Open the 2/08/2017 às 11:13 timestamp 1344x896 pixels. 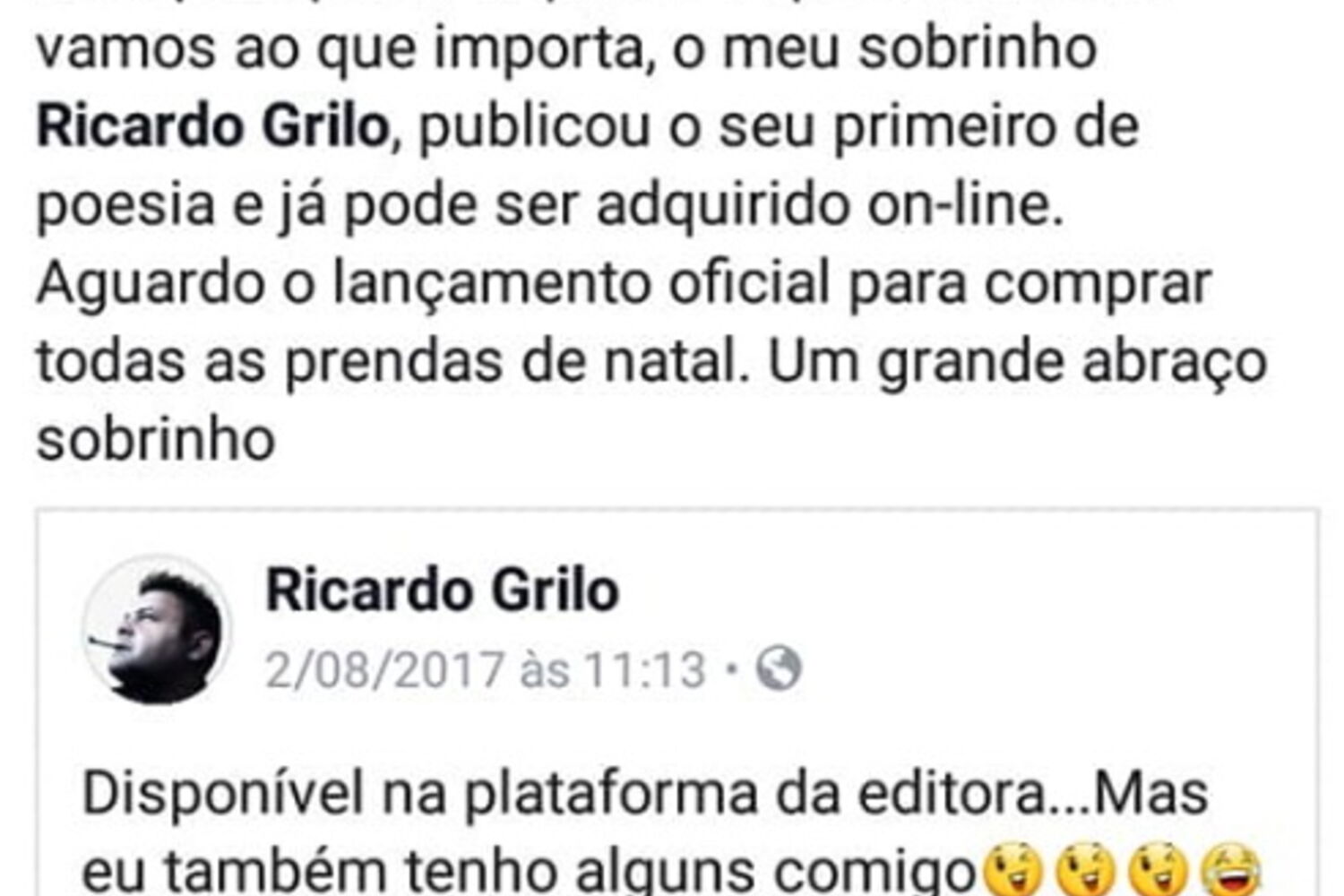[486, 670]
